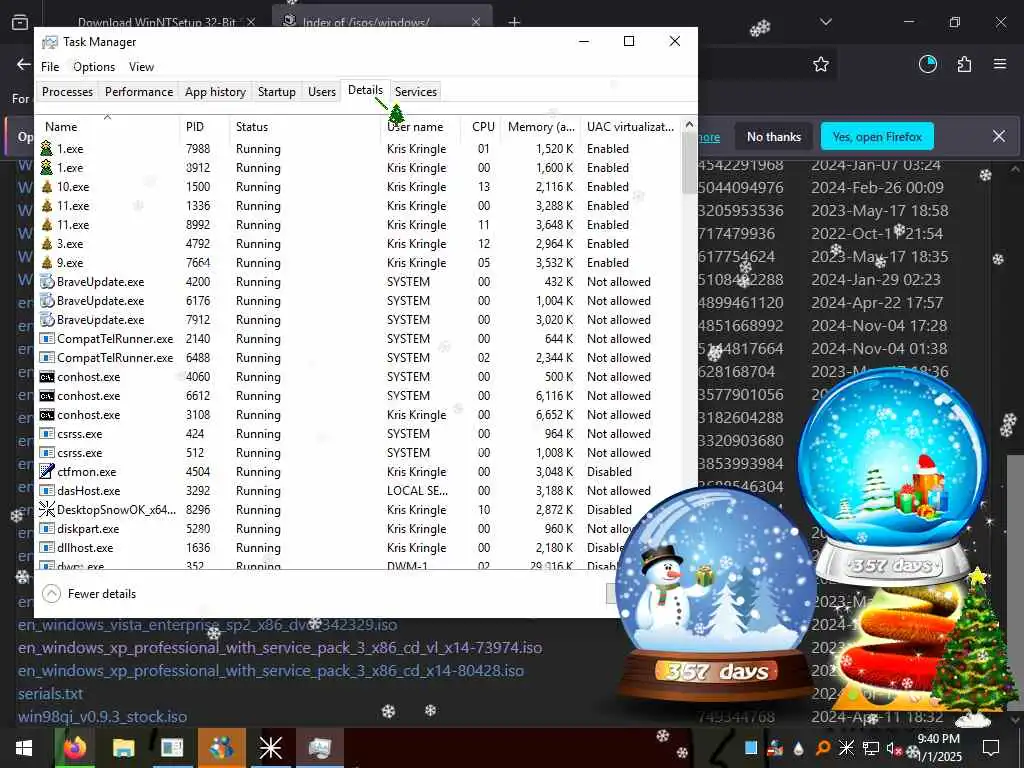Open Firefox from the taskbar

(75, 748)
